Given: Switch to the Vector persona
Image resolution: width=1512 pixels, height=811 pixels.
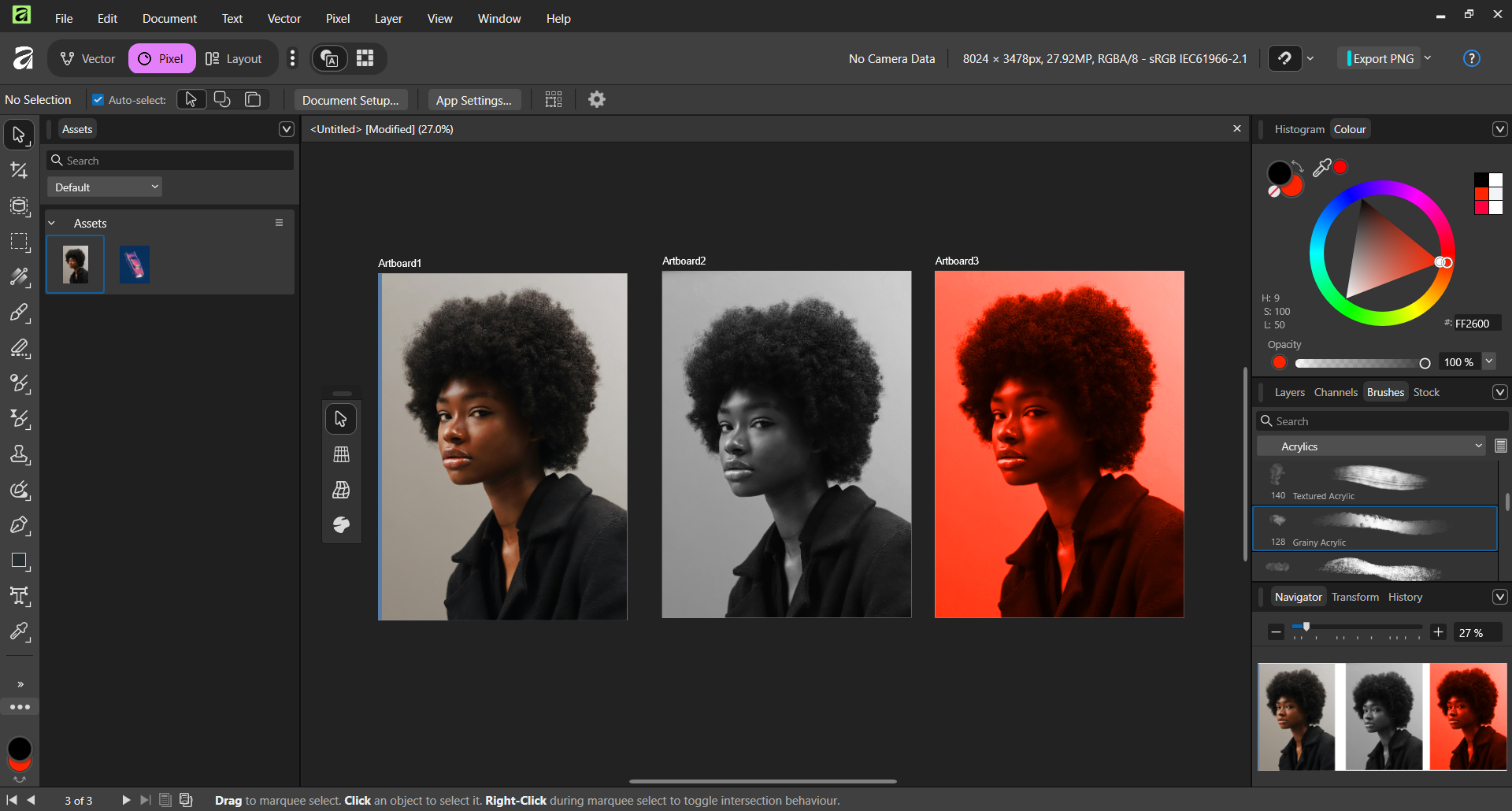Looking at the screenshot, I should tap(88, 59).
